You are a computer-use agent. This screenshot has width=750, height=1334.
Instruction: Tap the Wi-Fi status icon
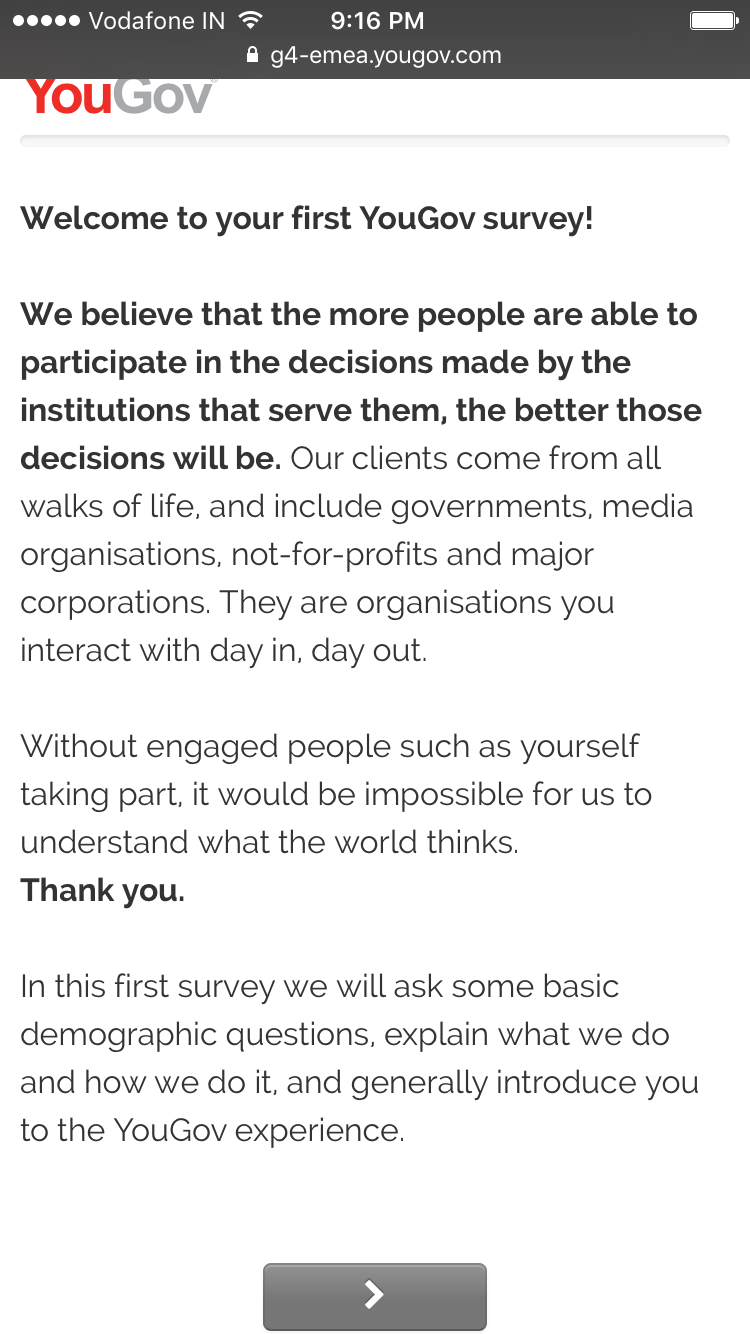251,20
